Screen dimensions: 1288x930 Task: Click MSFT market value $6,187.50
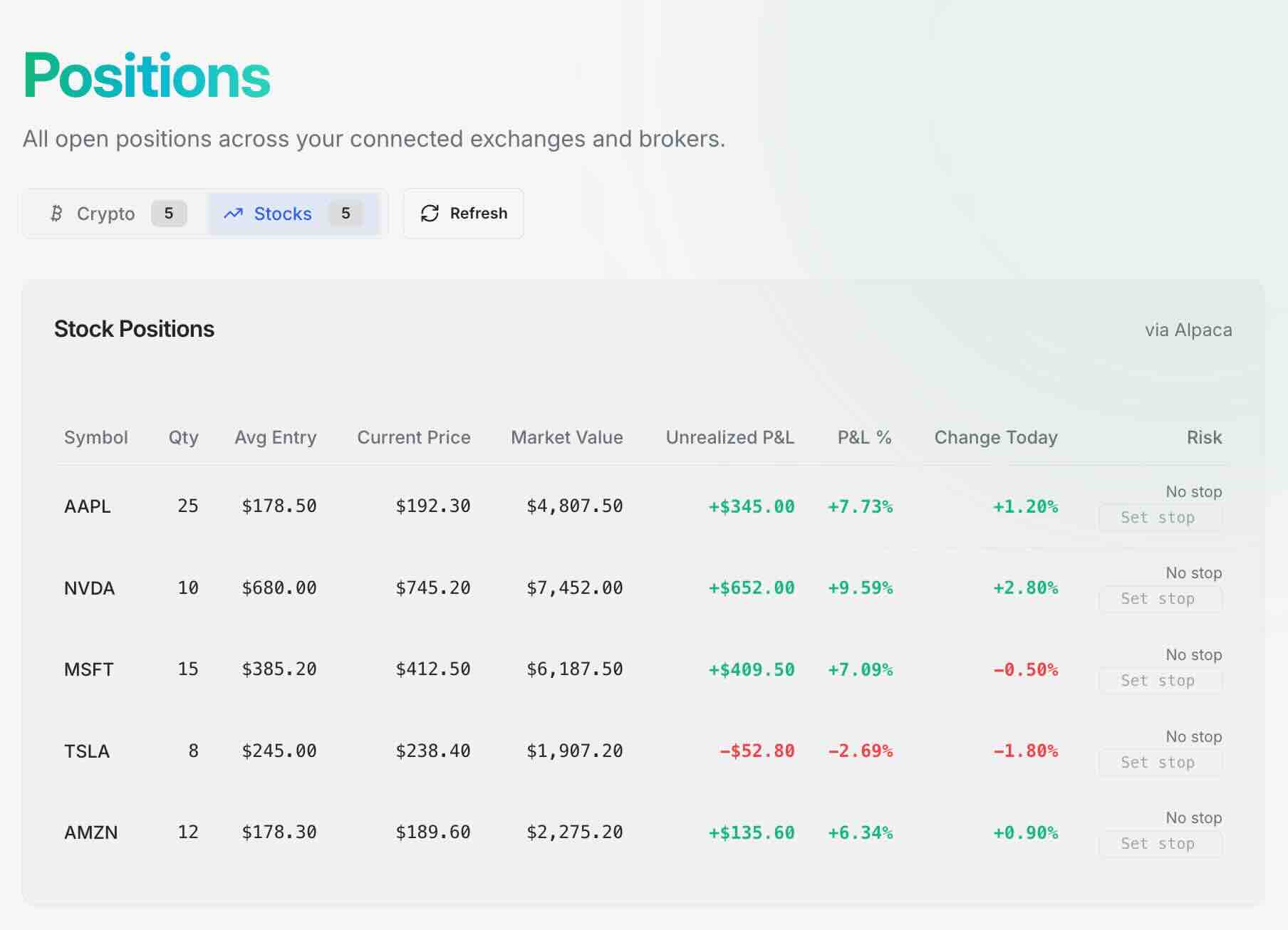pos(575,669)
